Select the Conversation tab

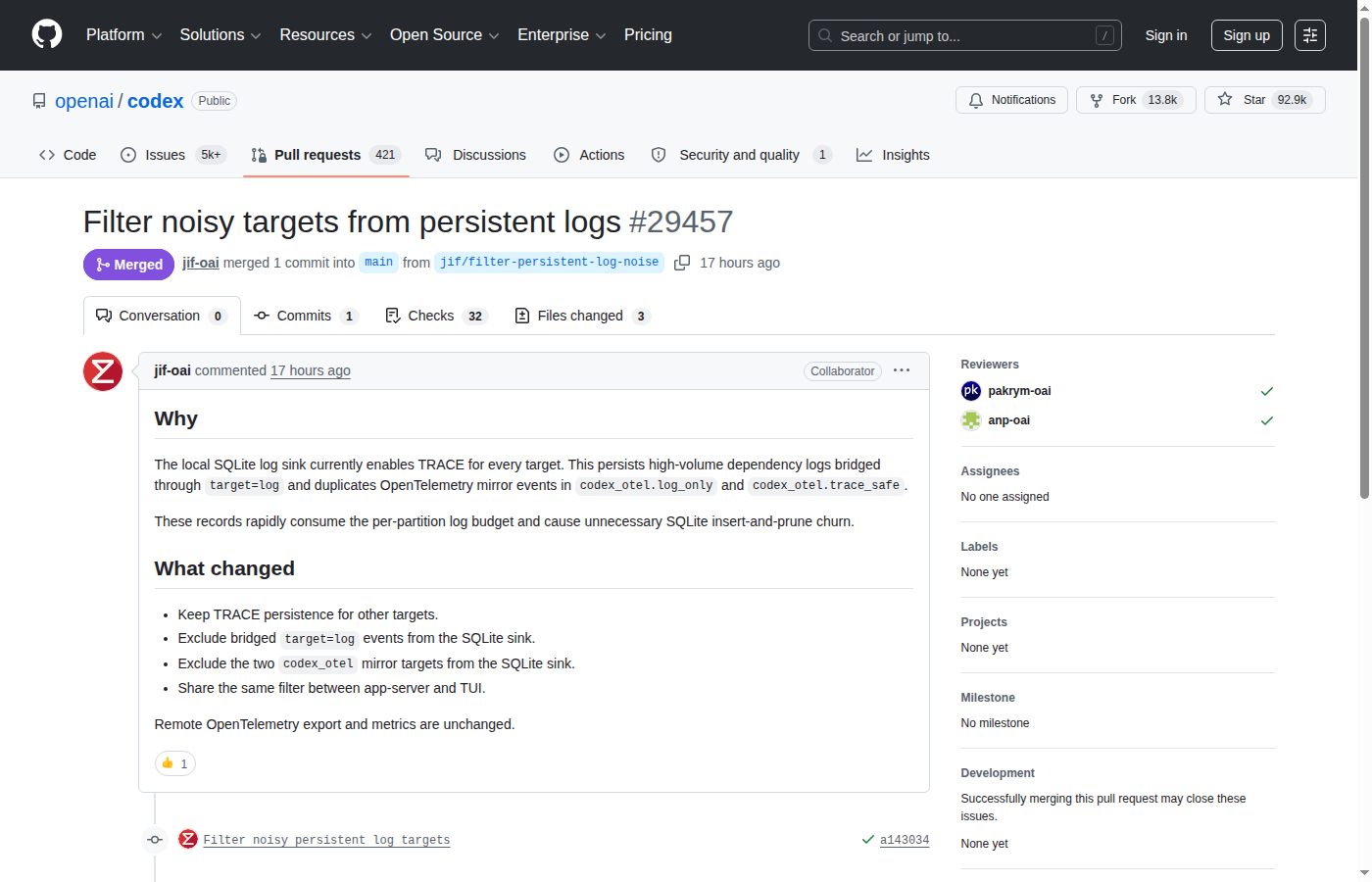(x=162, y=316)
